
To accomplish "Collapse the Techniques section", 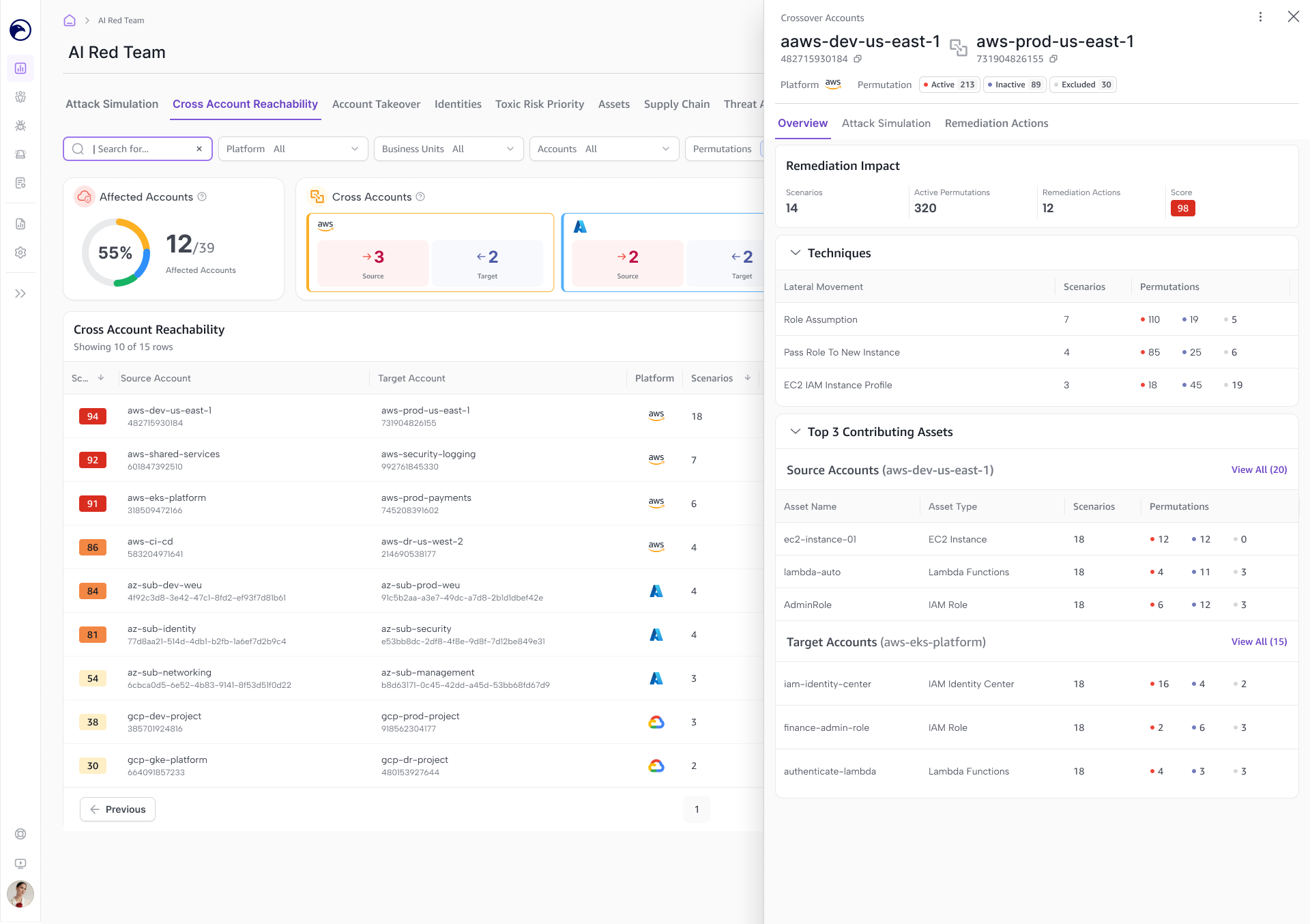I will point(795,252).
